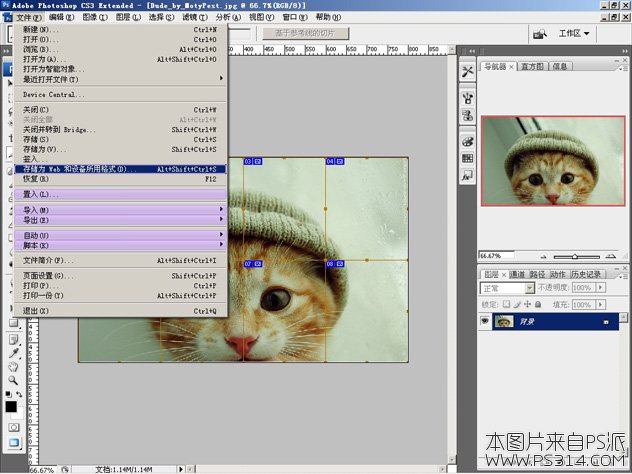Hide the 背景 layer with eye icon
This screenshot has height=474, width=632.
(484, 321)
